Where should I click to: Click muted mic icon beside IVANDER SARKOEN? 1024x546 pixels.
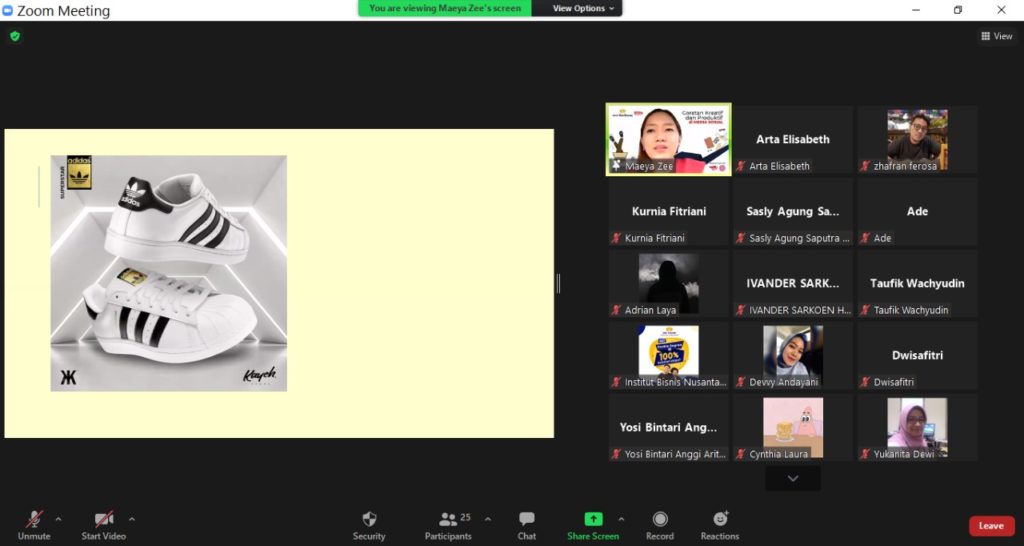pos(741,310)
